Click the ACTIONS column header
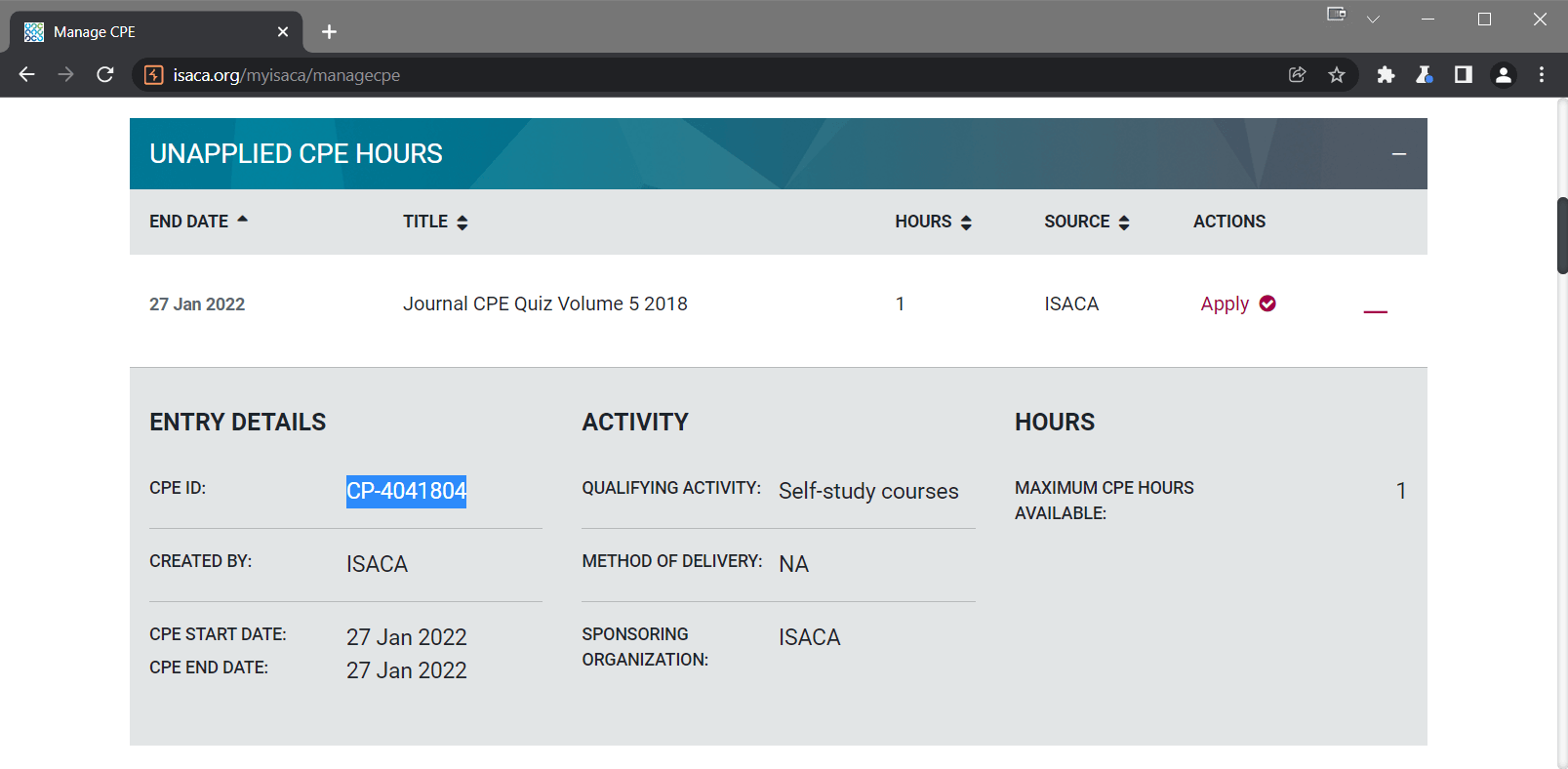The height and width of the screenshot is (769, 1568). coord(1229,222)
